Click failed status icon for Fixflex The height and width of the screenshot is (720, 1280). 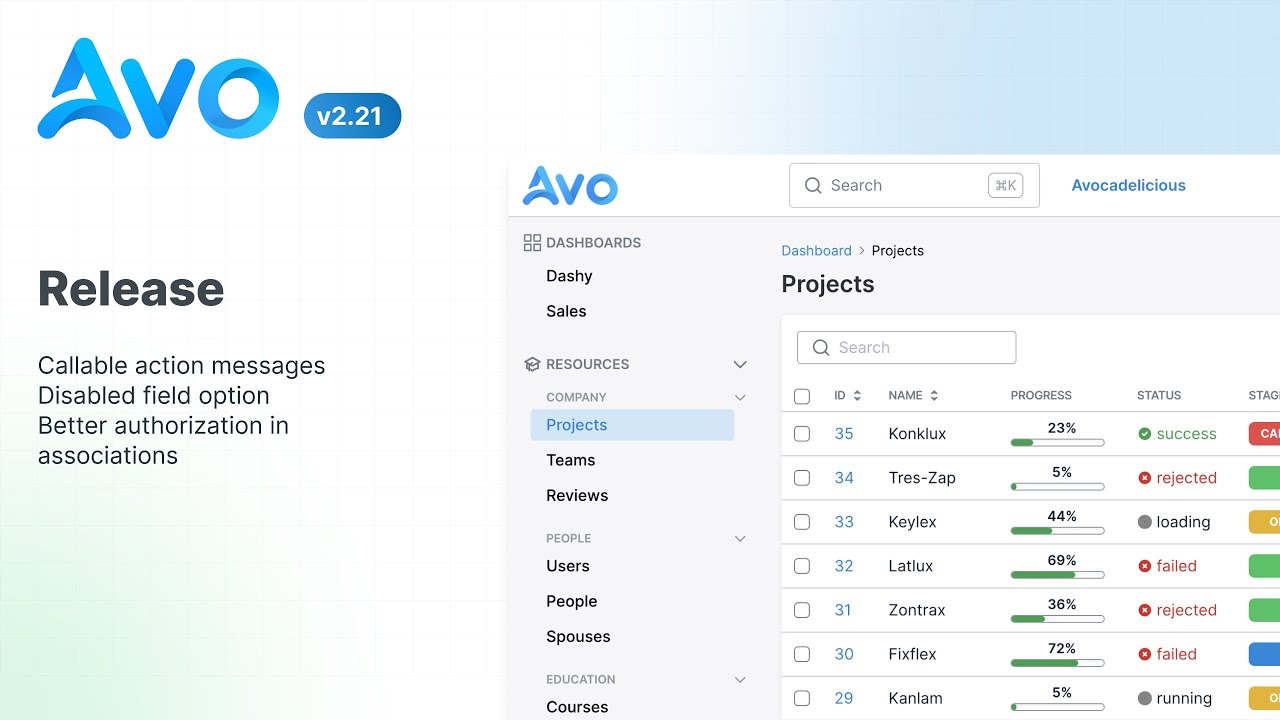coord(1145,654)
